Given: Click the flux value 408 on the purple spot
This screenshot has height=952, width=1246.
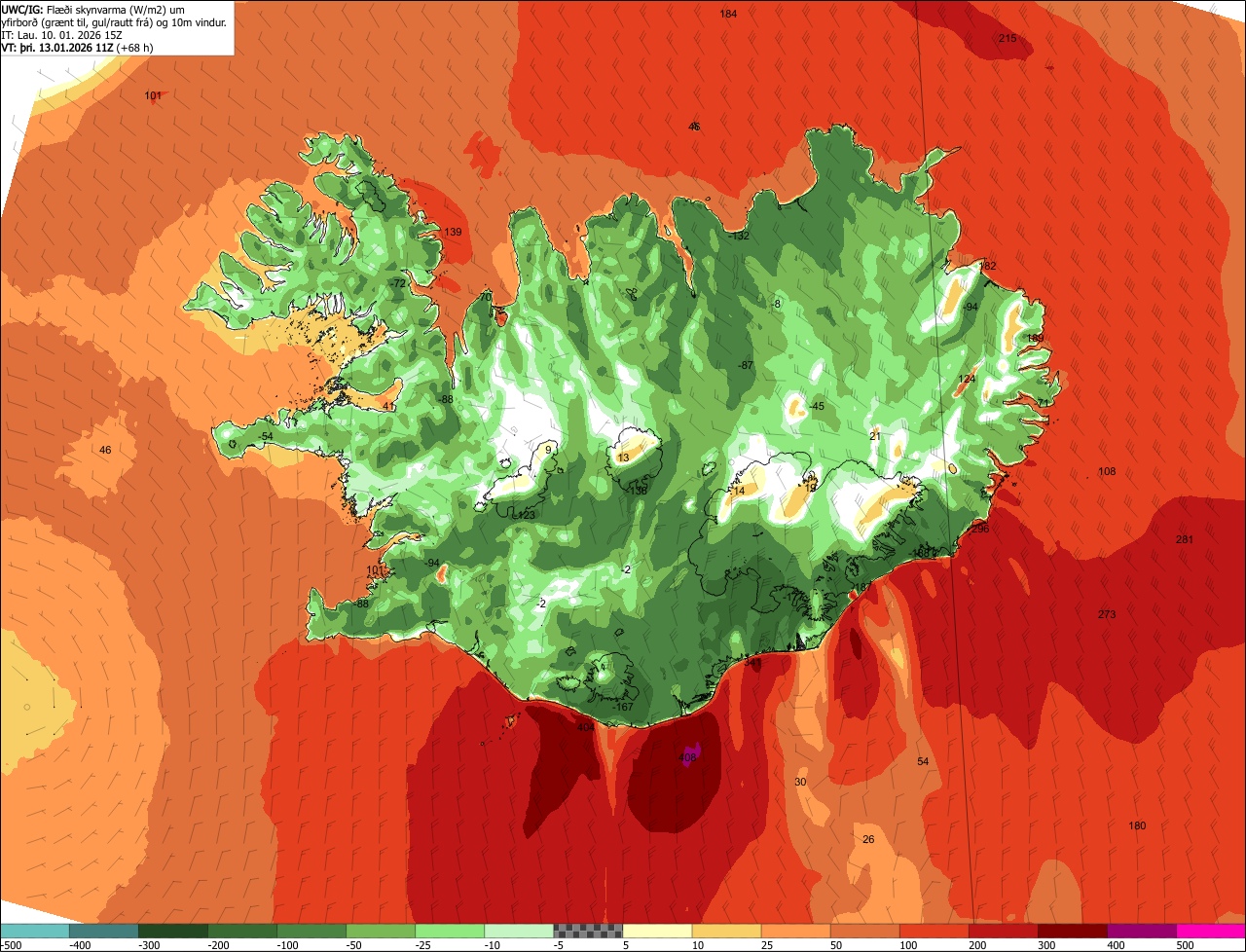Looking at the screenshot, I should [x=687, y=757].
